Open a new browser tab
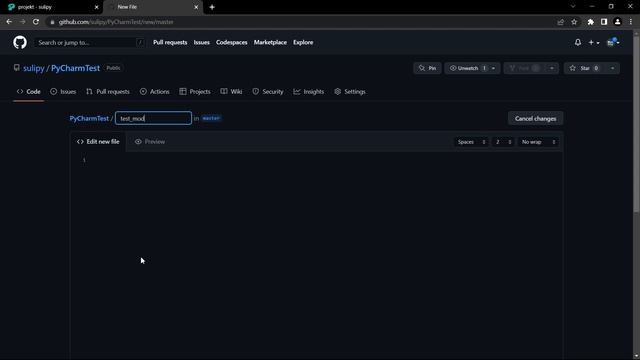Image resolution: width=640 pixels, height=360 pixels. [212, 7]
